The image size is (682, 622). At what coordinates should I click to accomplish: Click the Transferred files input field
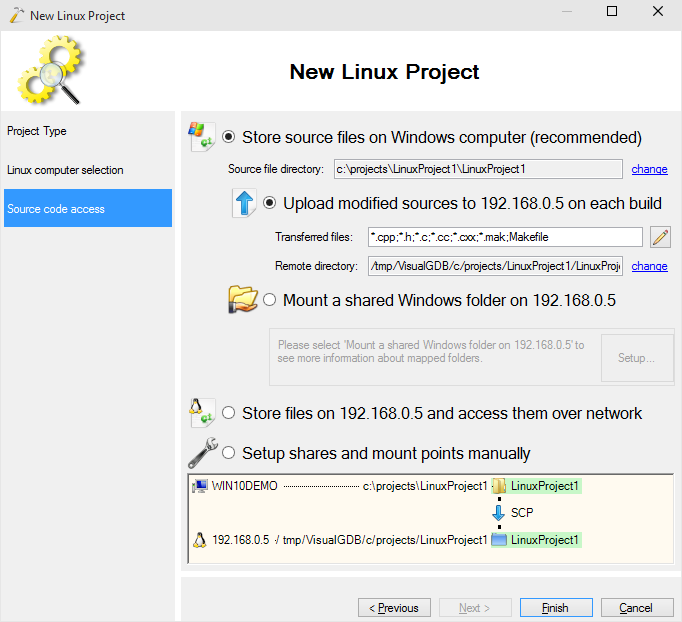click(x=505, y=237)
